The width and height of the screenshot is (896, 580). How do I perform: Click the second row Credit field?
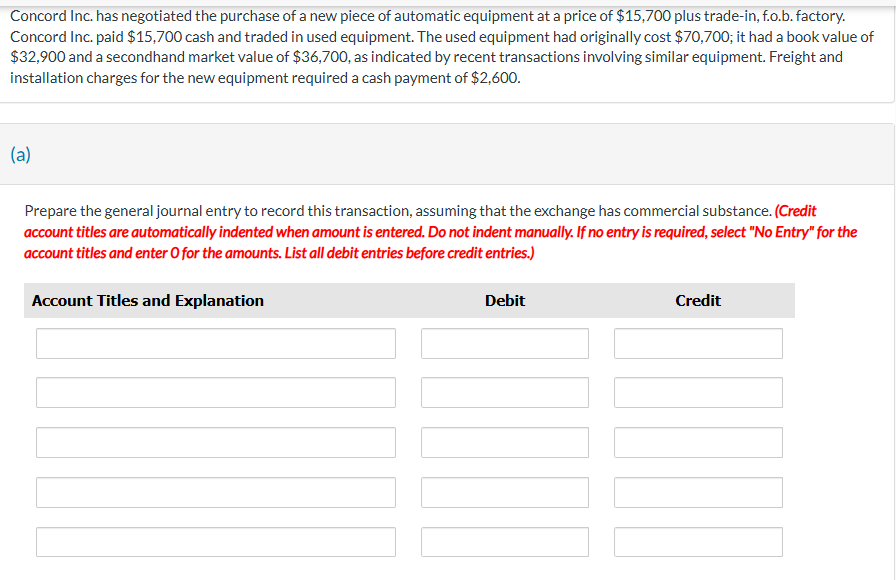(698, 392)
